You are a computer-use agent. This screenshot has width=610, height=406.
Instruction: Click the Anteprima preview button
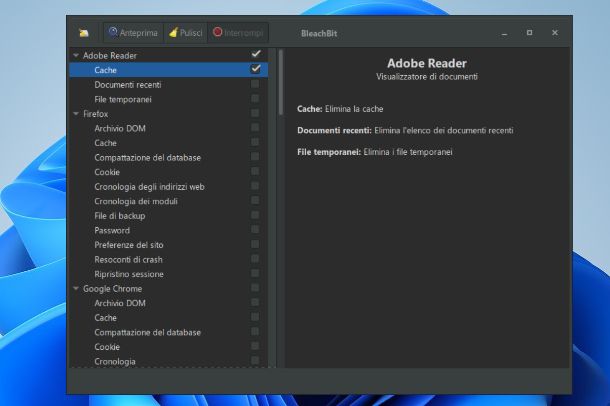pyautogui.click(x=133, y=33)
